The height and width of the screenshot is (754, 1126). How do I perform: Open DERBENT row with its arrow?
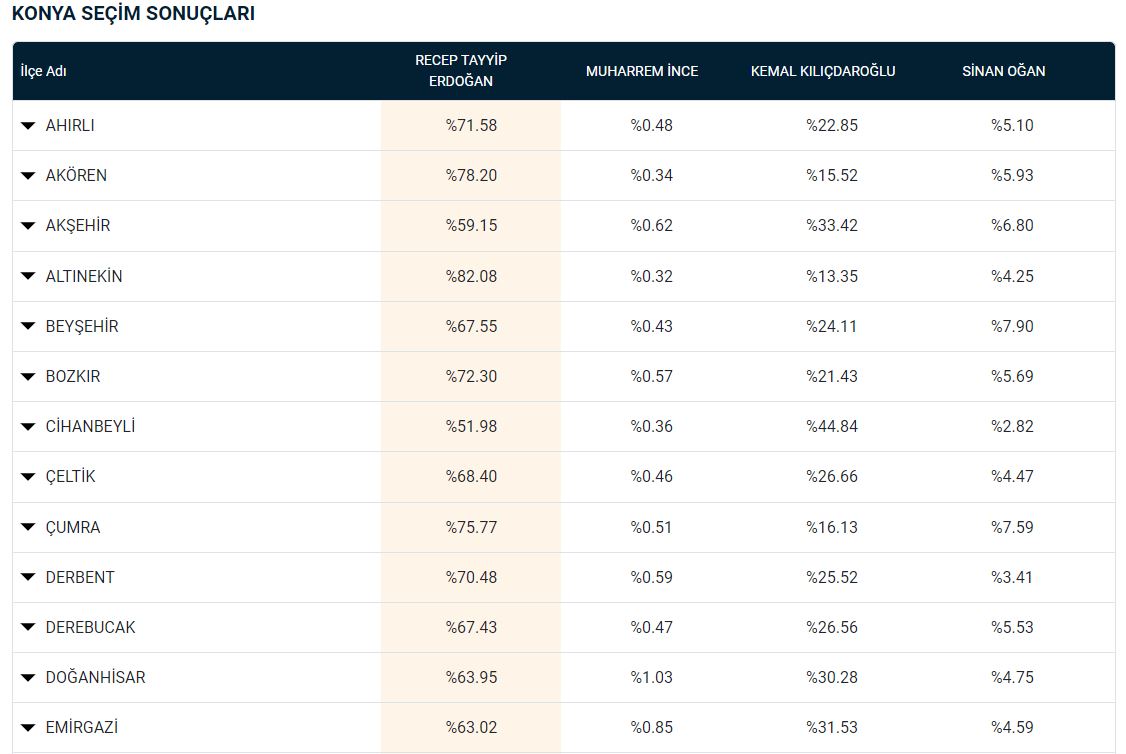[28, 578]
